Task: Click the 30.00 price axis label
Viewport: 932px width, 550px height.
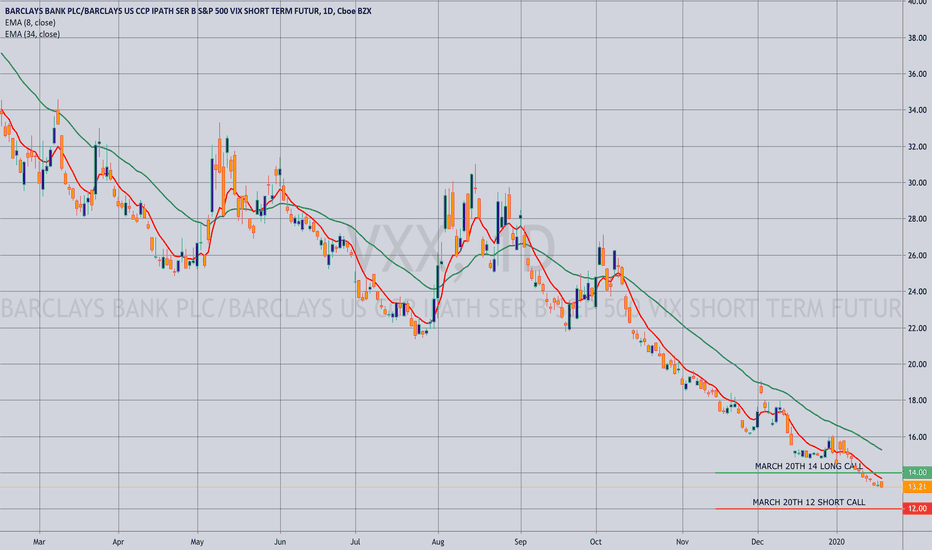Action: click(x=917, y=183)
